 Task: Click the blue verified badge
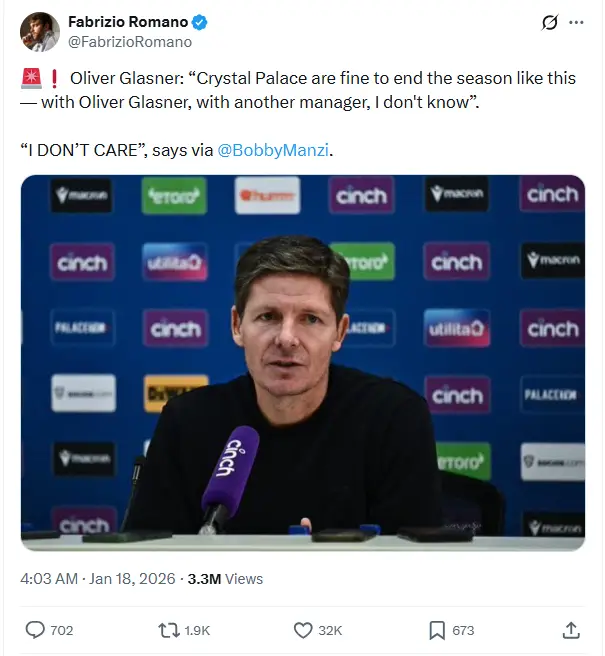pyautogui.click(x=199, y=22)
